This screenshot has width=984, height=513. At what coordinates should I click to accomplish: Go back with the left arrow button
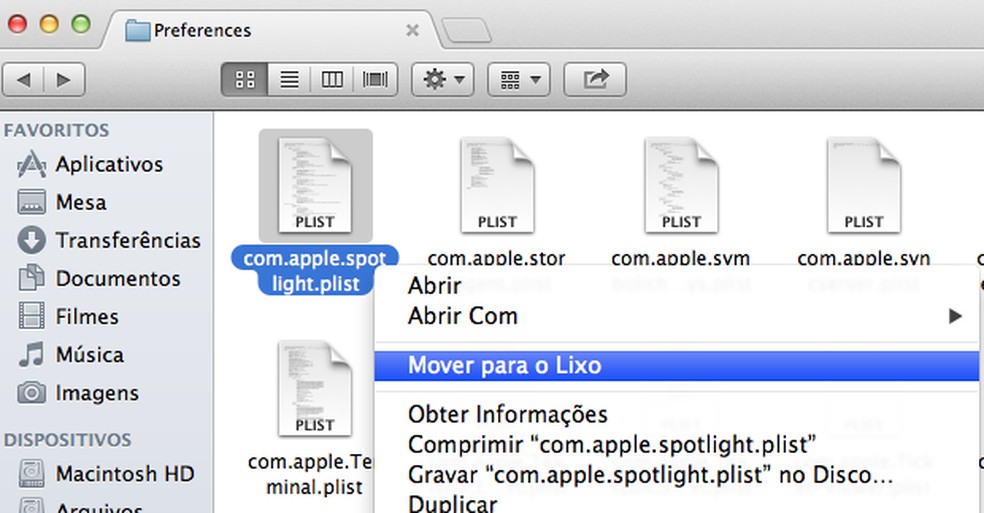pyautogui.click(x=23, y=80)
